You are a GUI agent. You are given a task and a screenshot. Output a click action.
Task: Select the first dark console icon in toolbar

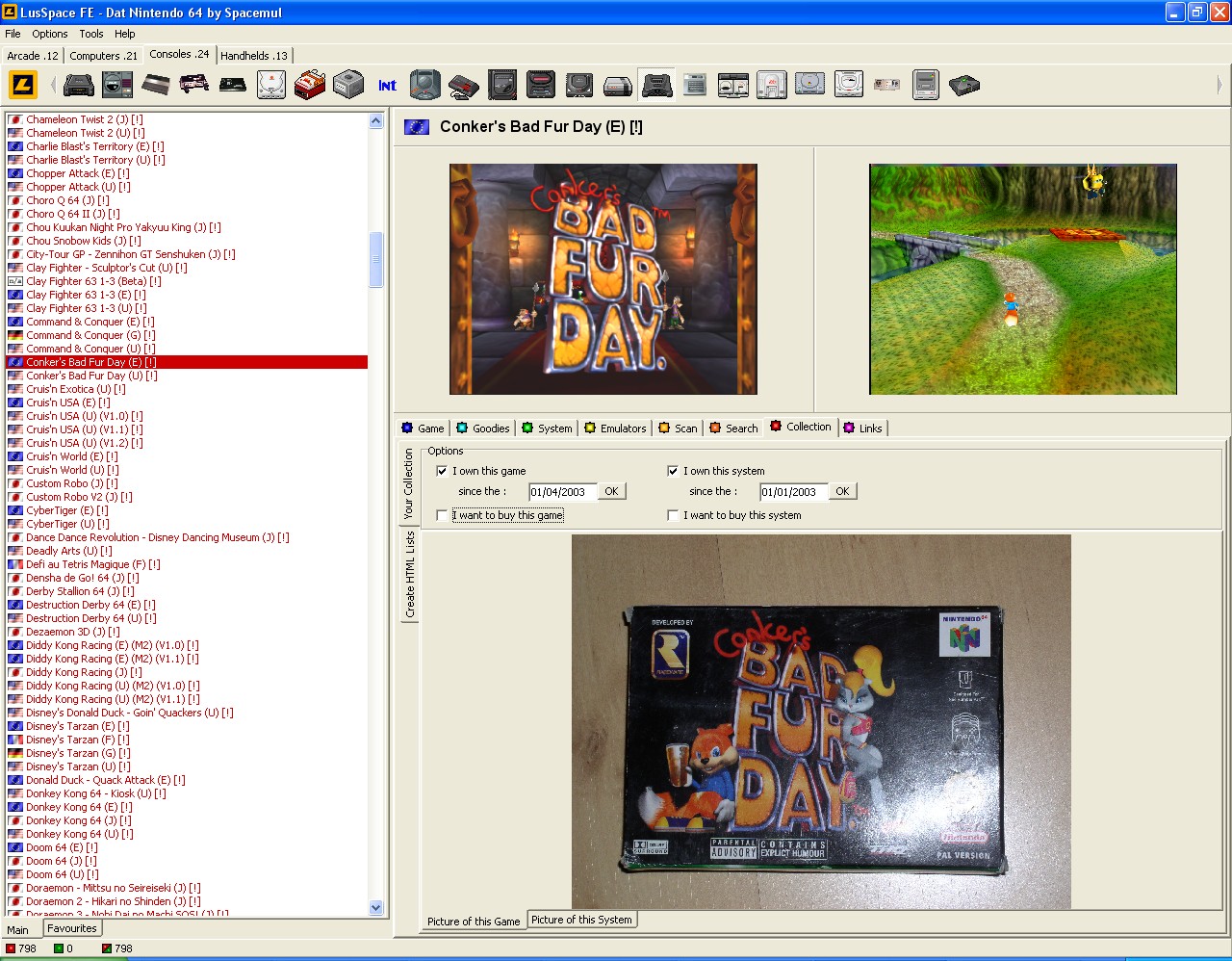pos(79,85)
